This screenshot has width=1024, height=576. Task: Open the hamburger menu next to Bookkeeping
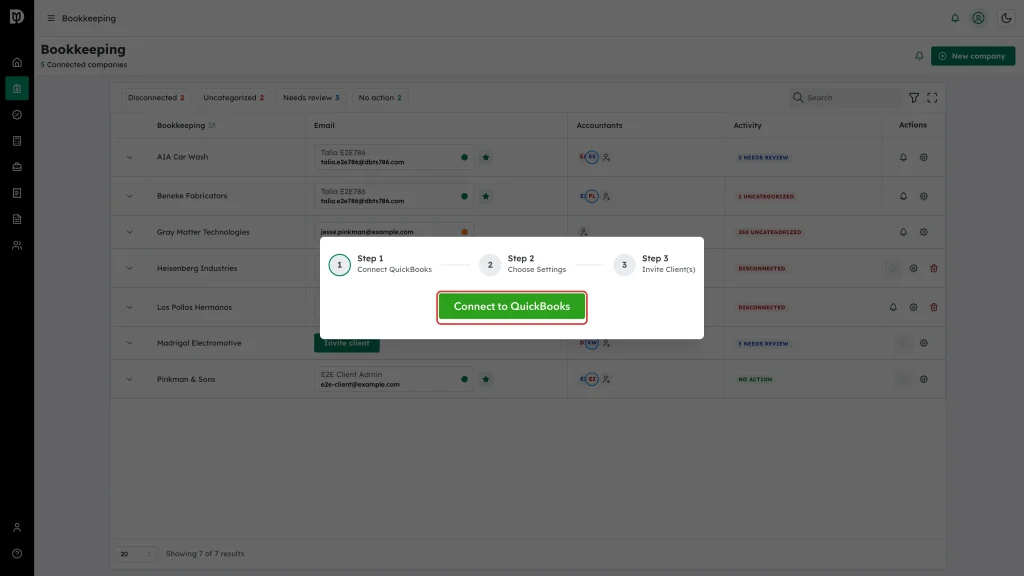(51, 18)
